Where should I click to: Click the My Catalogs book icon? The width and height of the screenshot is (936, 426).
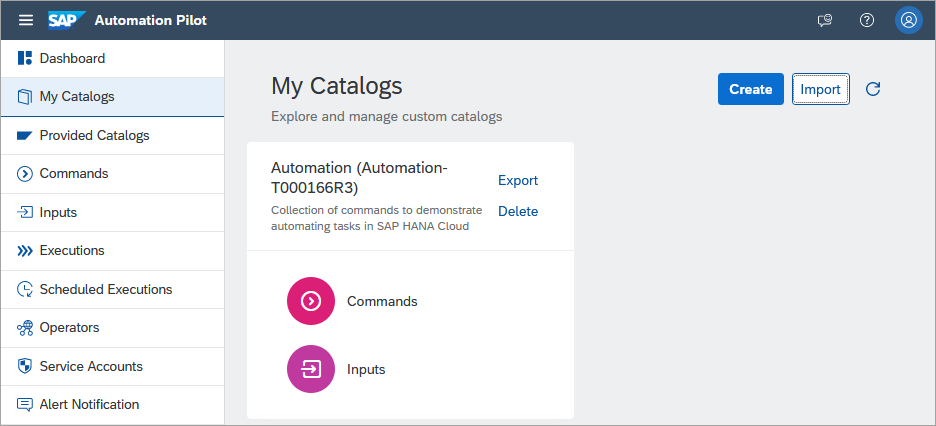click(x=24, y=97)
